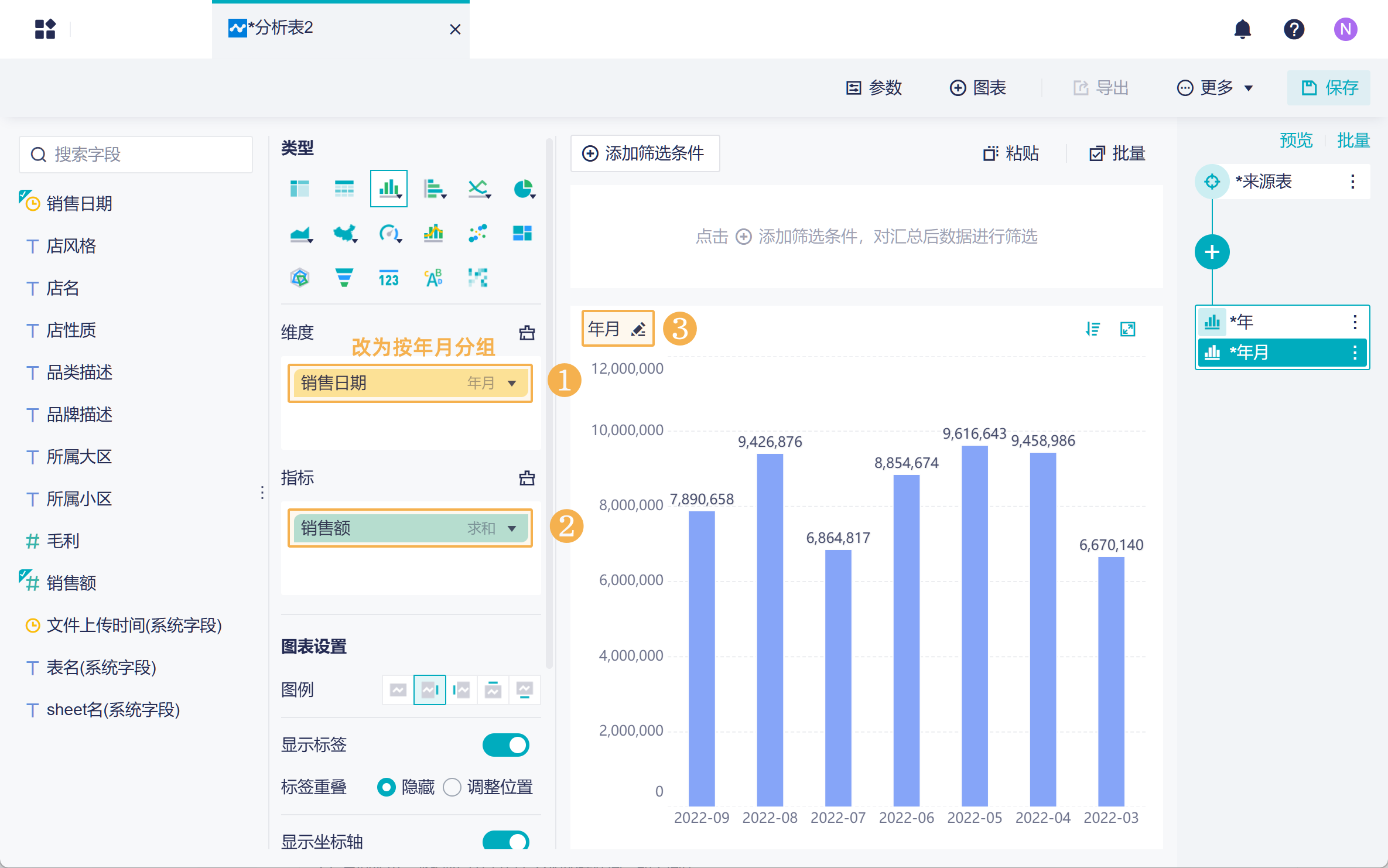Expand chart to fullscreen view
The width and height of the screenshot is (1388, 868).
click(1127, 329)
